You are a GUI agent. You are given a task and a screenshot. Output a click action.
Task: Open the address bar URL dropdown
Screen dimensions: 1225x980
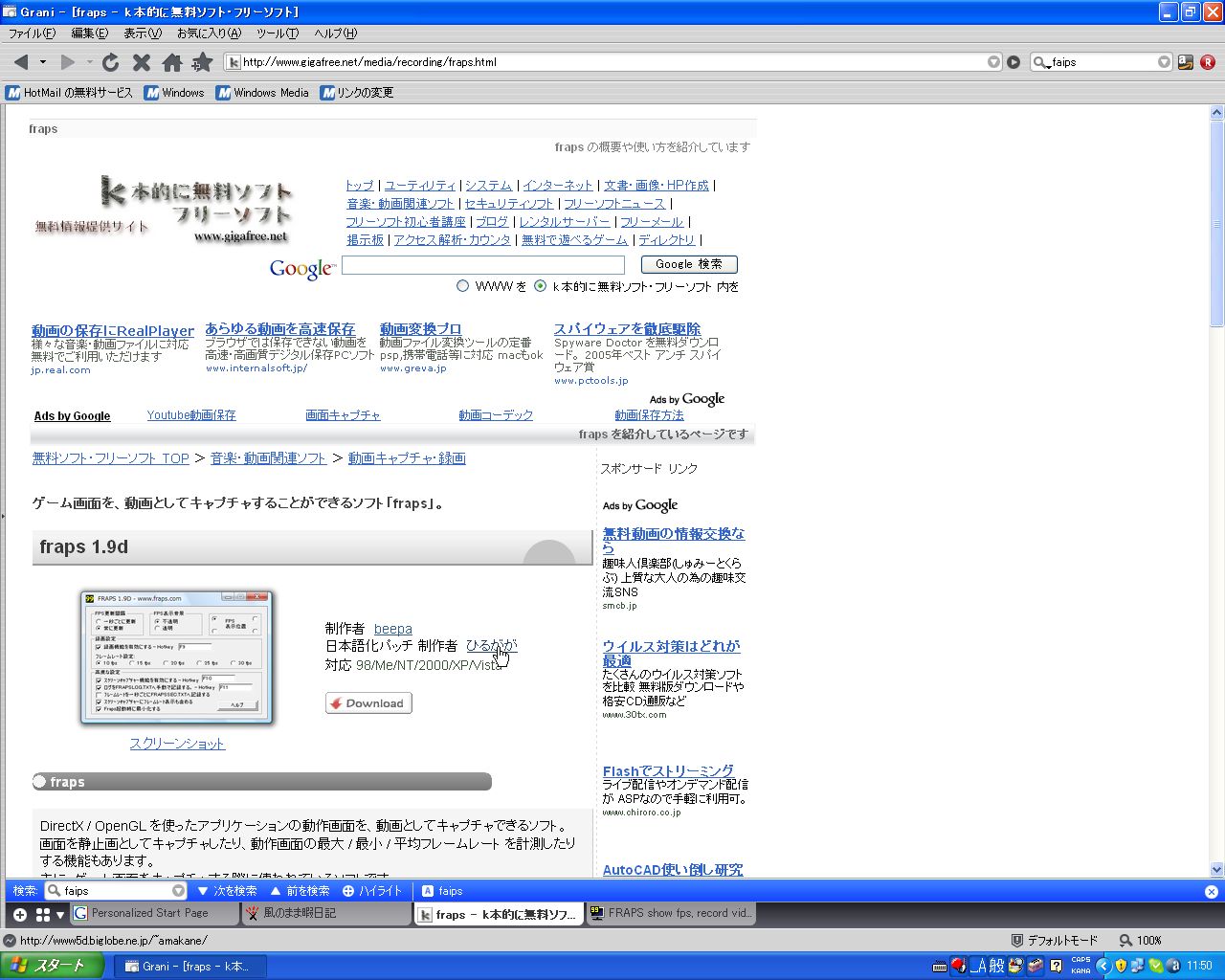993,62
